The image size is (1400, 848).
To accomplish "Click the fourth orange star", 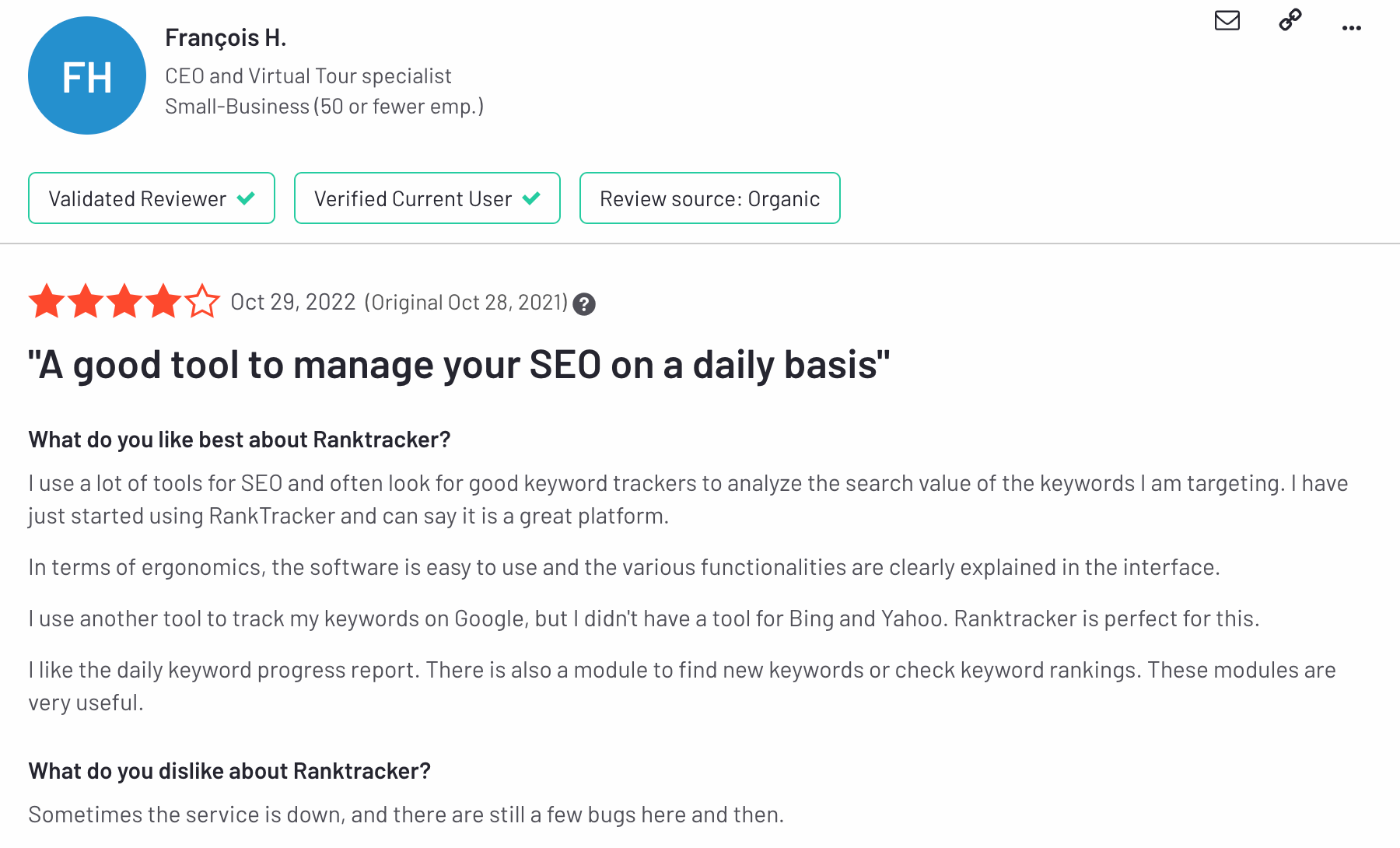I will 163,301.
